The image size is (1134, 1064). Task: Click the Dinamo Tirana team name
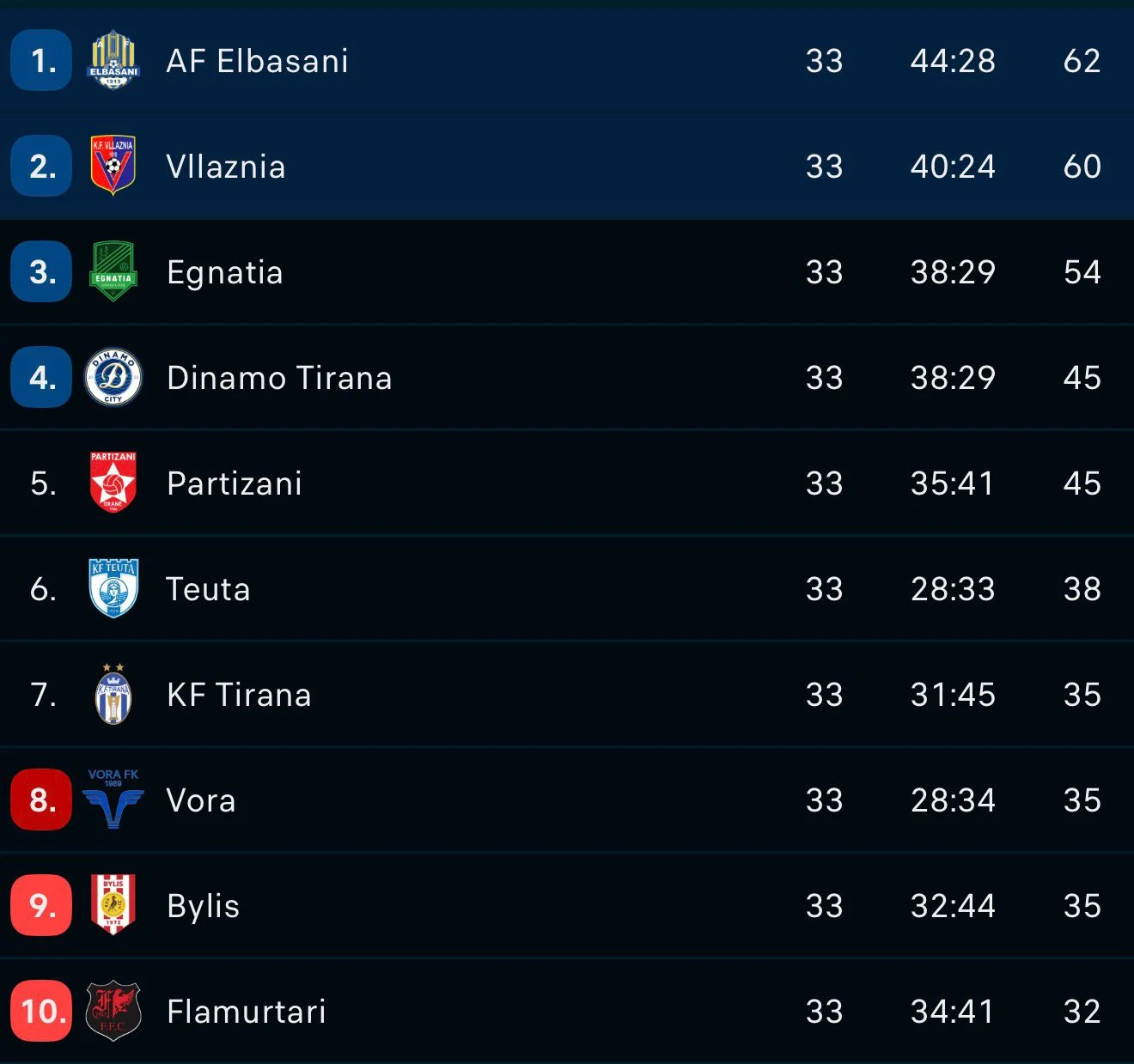tap(279, 378)
